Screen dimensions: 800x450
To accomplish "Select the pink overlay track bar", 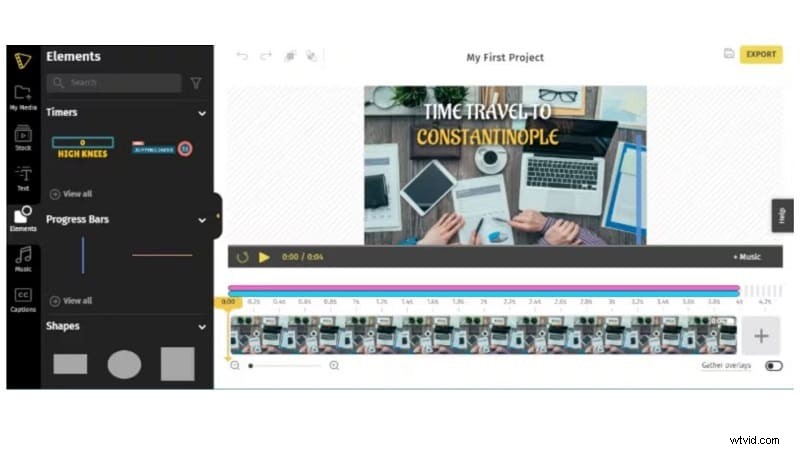I will tap(484, 288).
